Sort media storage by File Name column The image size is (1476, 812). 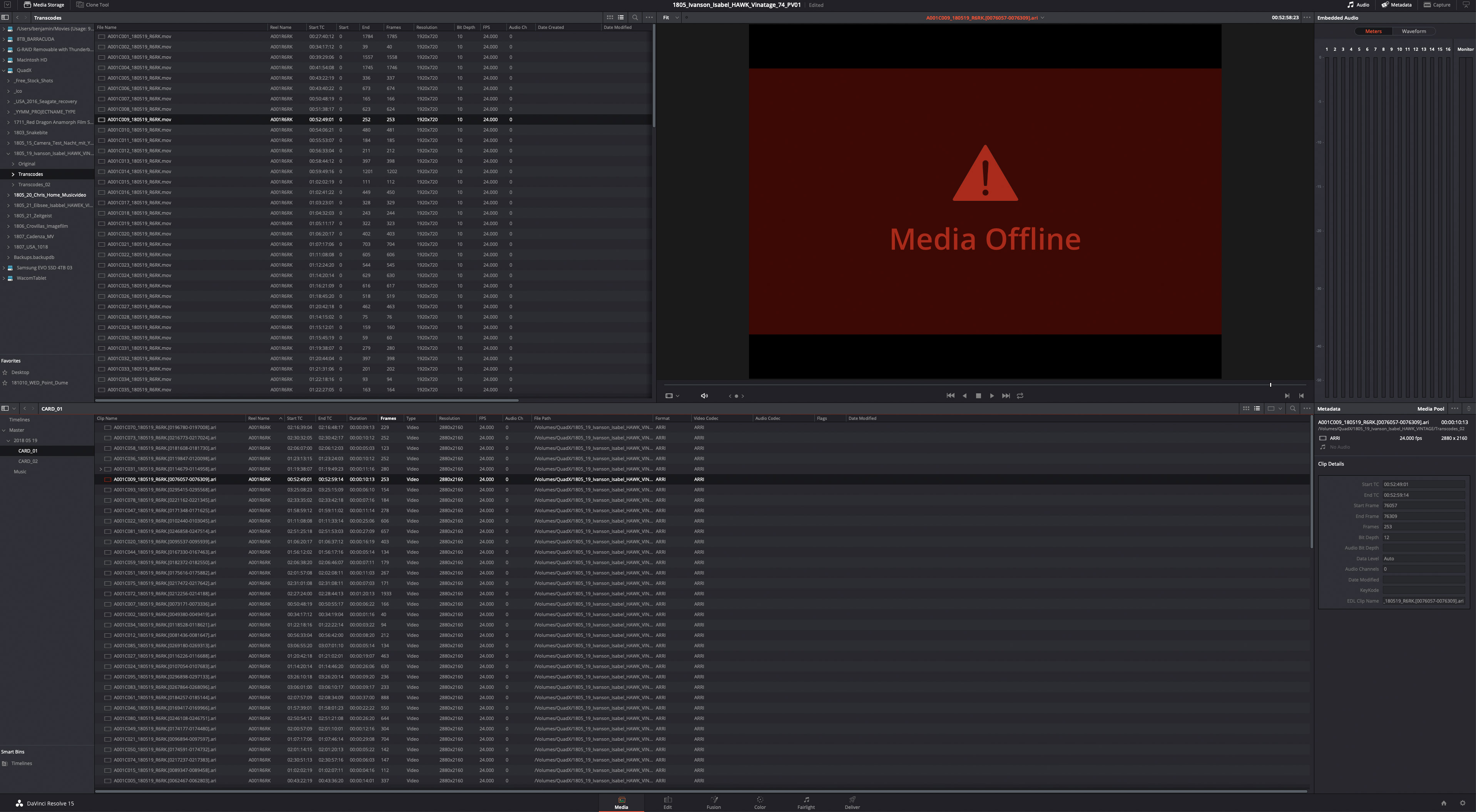coord(107,27)
